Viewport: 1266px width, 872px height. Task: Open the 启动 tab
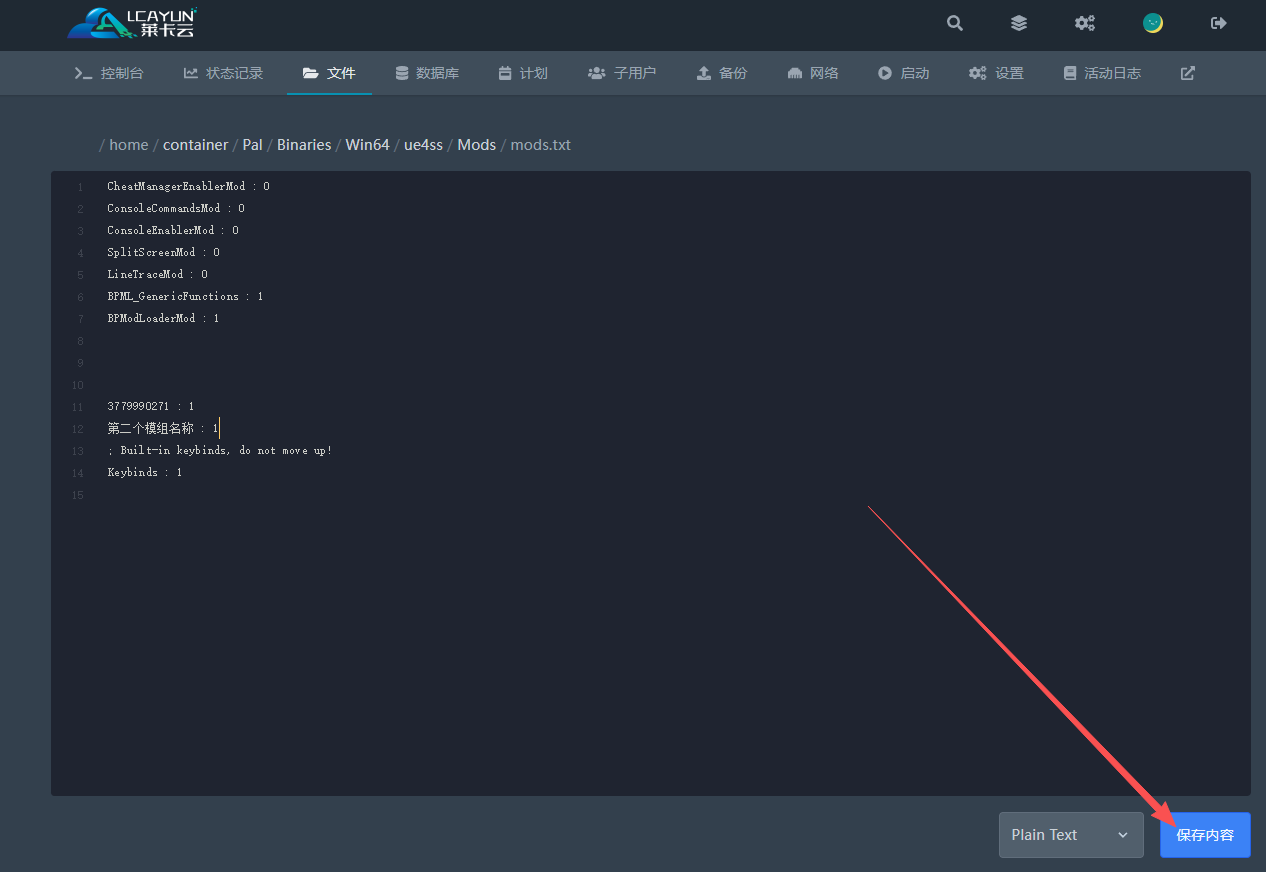904,73
